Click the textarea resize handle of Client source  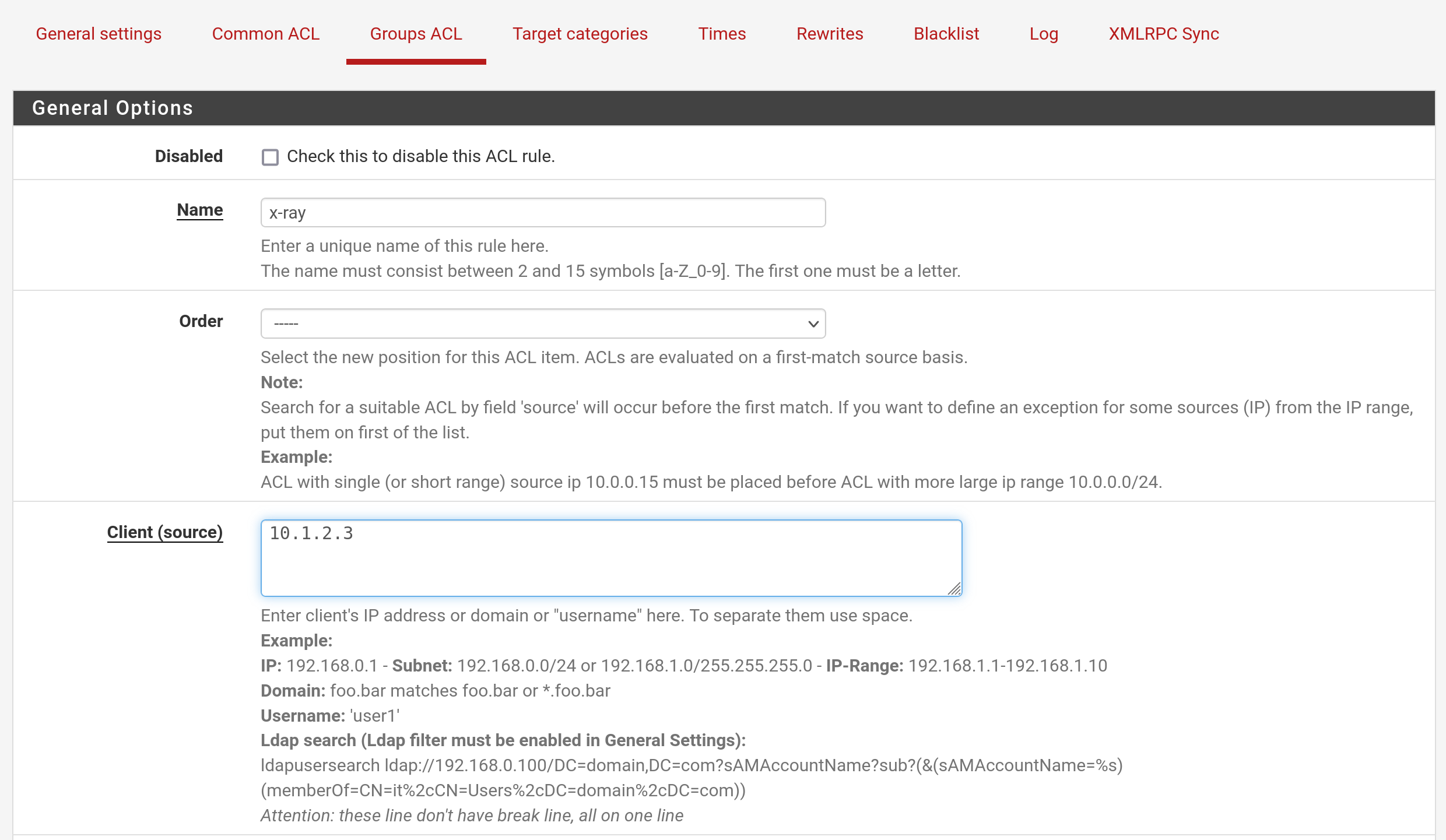(x=954, y=589)
